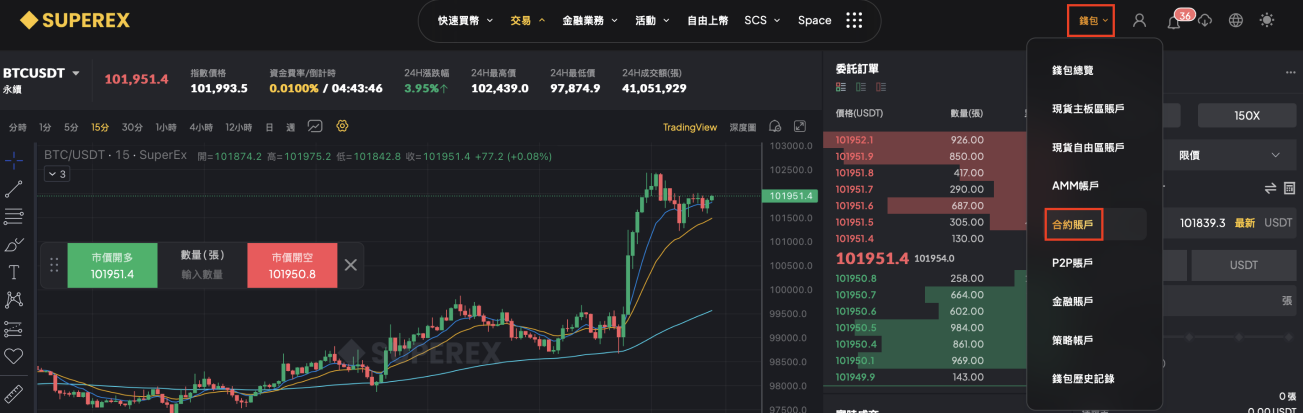Screen dimensions: 1303x413
Task: Expand the 金融業務 menu
Action: tap(590, 20)
